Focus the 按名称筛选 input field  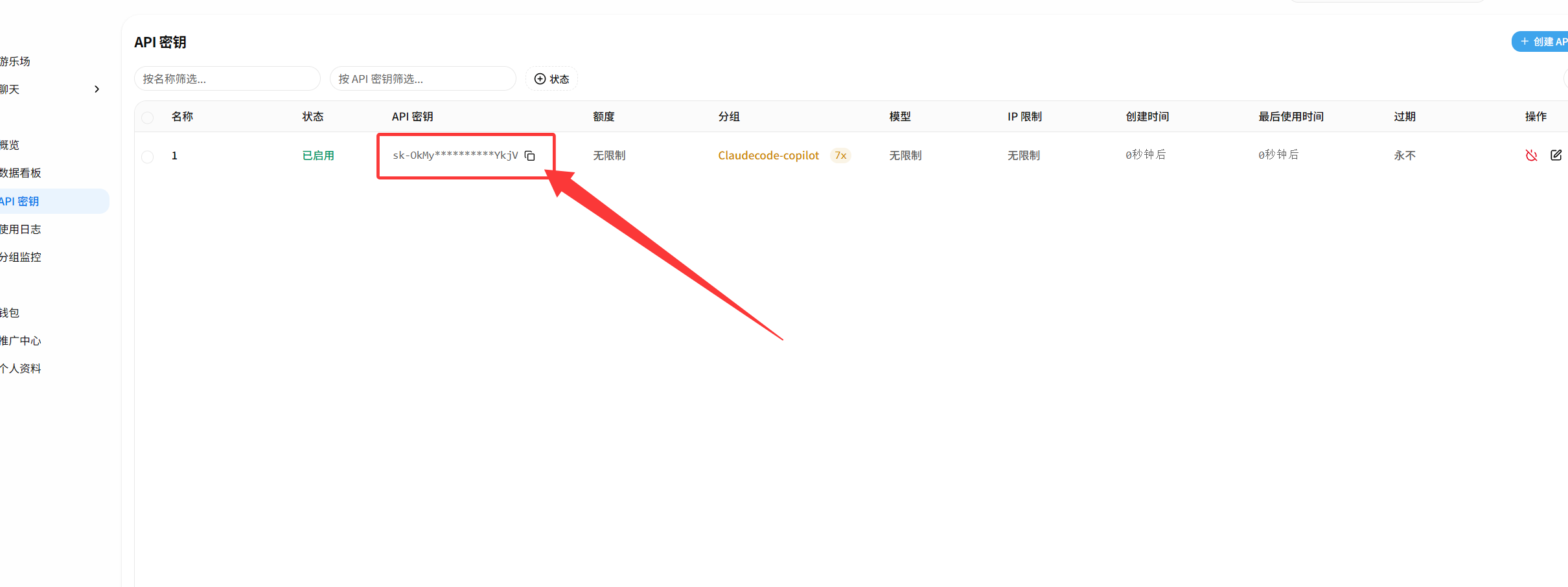coord(227,78)
